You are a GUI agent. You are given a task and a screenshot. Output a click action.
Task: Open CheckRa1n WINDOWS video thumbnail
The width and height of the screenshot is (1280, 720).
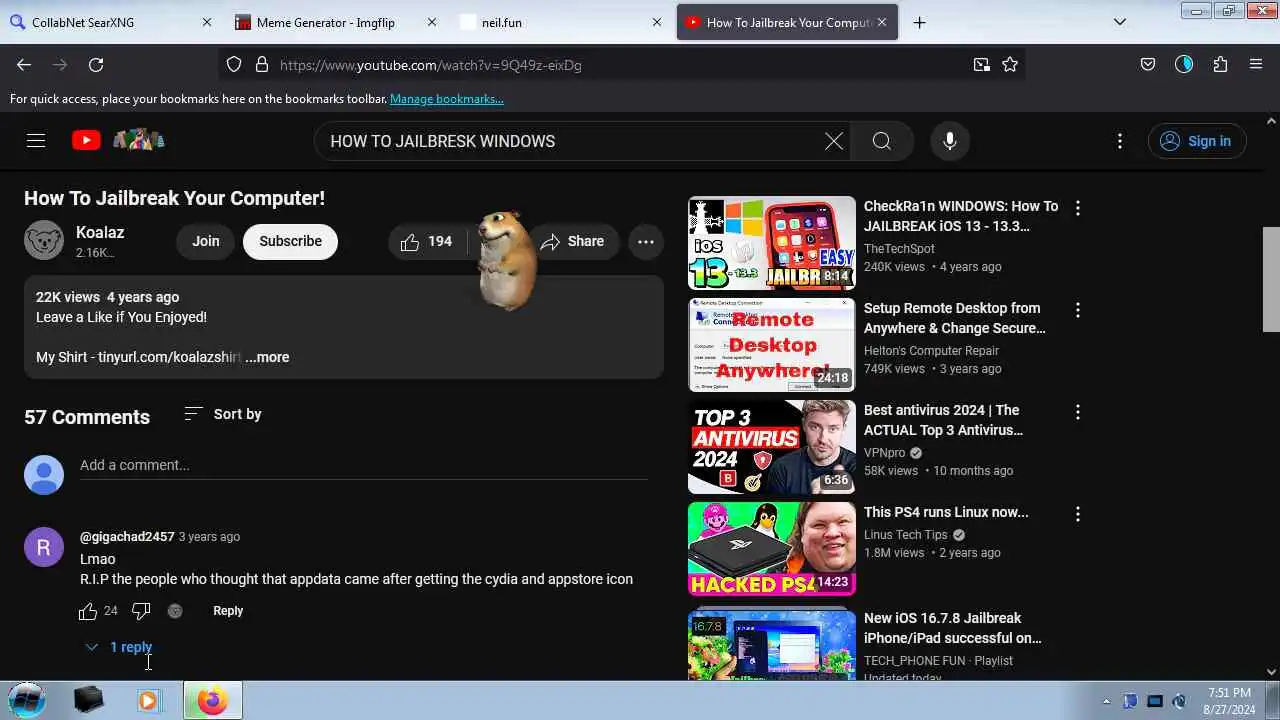tap(772, 243)
